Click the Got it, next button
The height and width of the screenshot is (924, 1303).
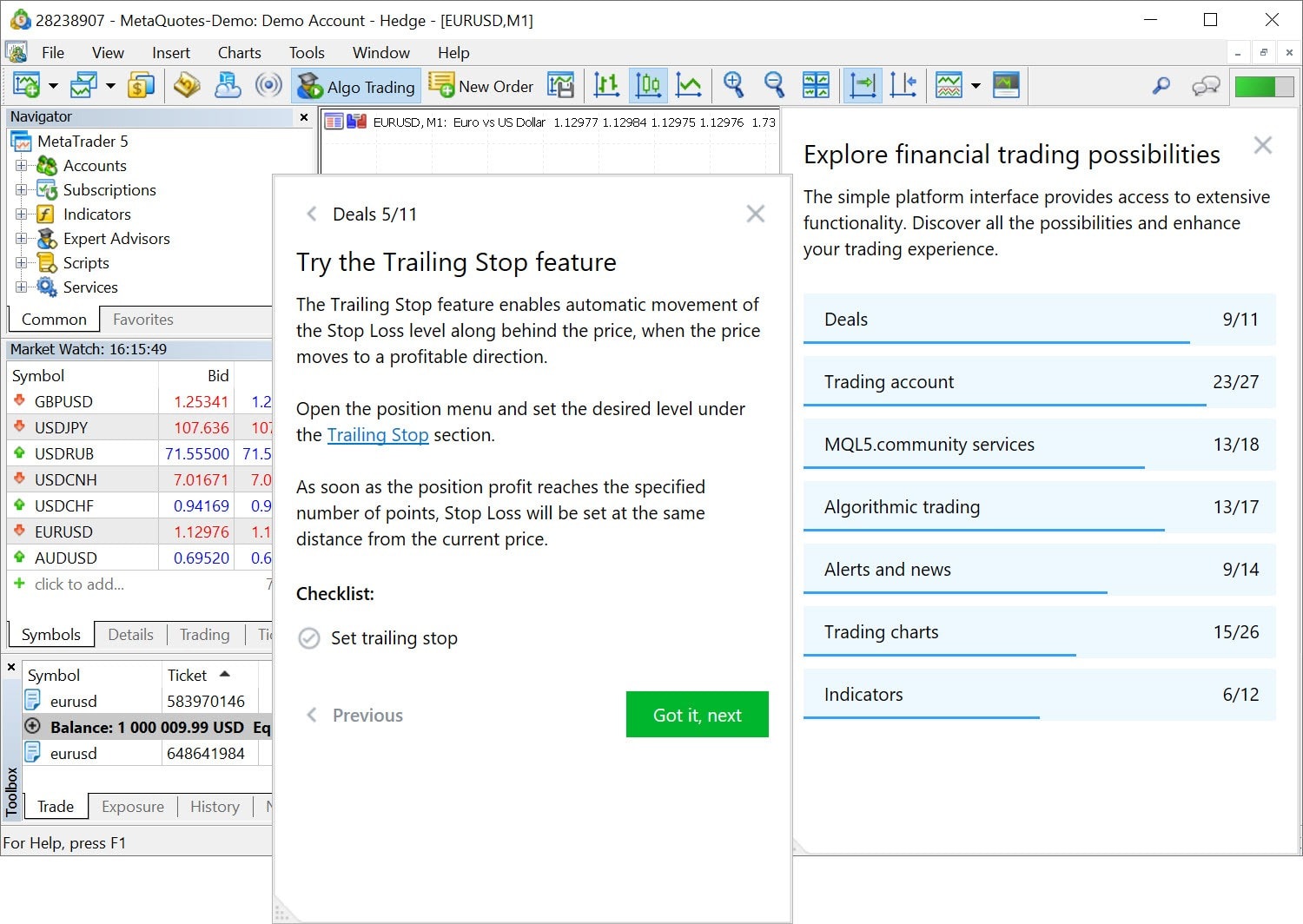(697, 715)
